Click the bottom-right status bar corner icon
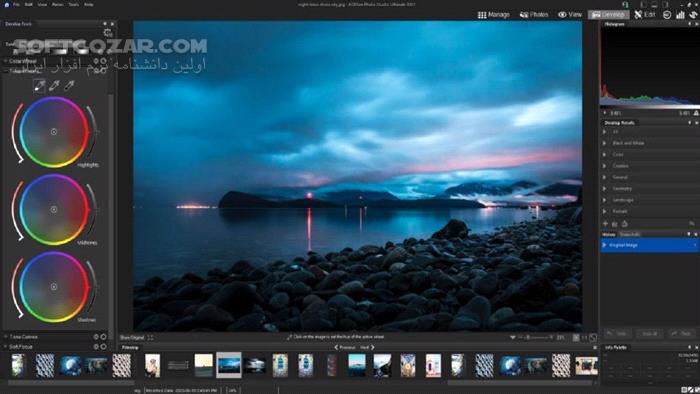700x394 pixels. pyautogui.click(x=696, y=390)
